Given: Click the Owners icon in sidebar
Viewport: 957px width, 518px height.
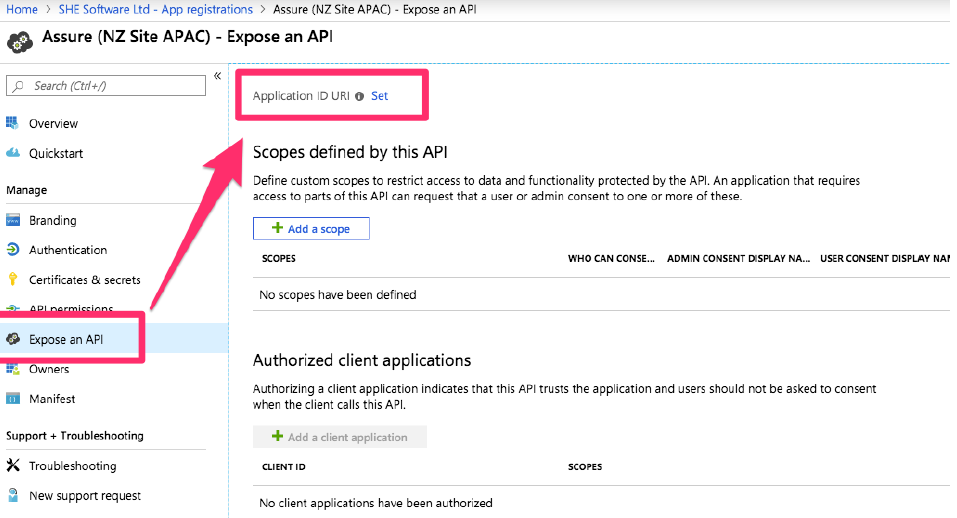Looking at the screenshot, I should click(x=13, y=369).
